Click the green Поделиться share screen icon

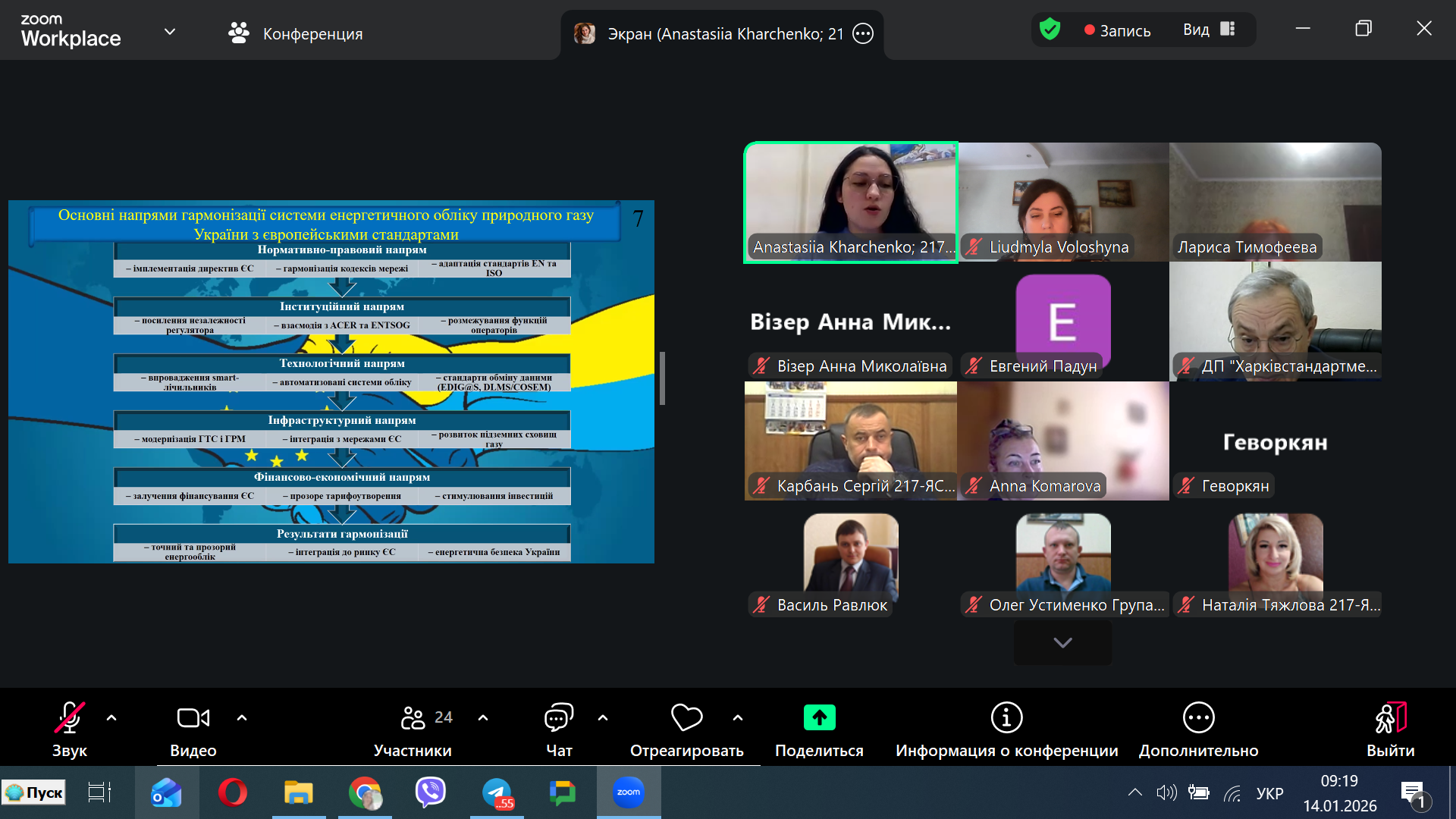[819, 718]
